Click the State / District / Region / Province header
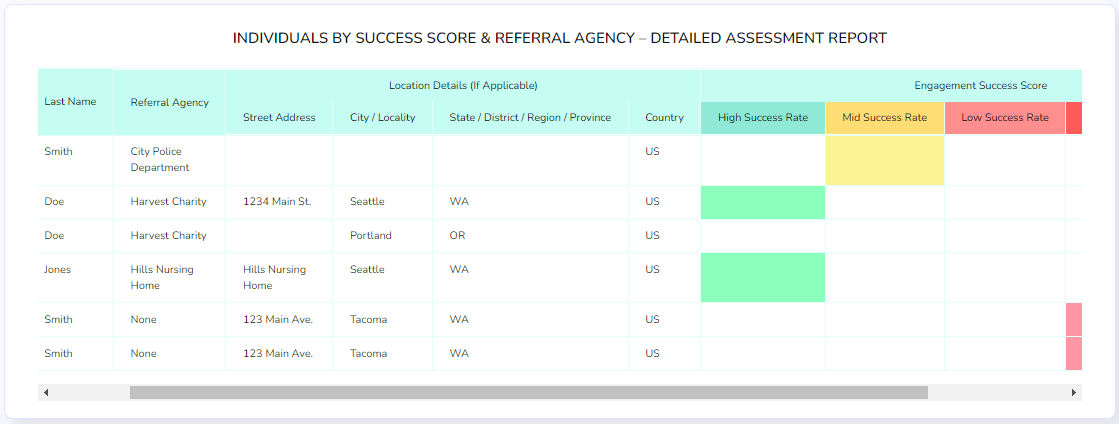This screenshot has height=424, width=1119. tap(530, 118)
